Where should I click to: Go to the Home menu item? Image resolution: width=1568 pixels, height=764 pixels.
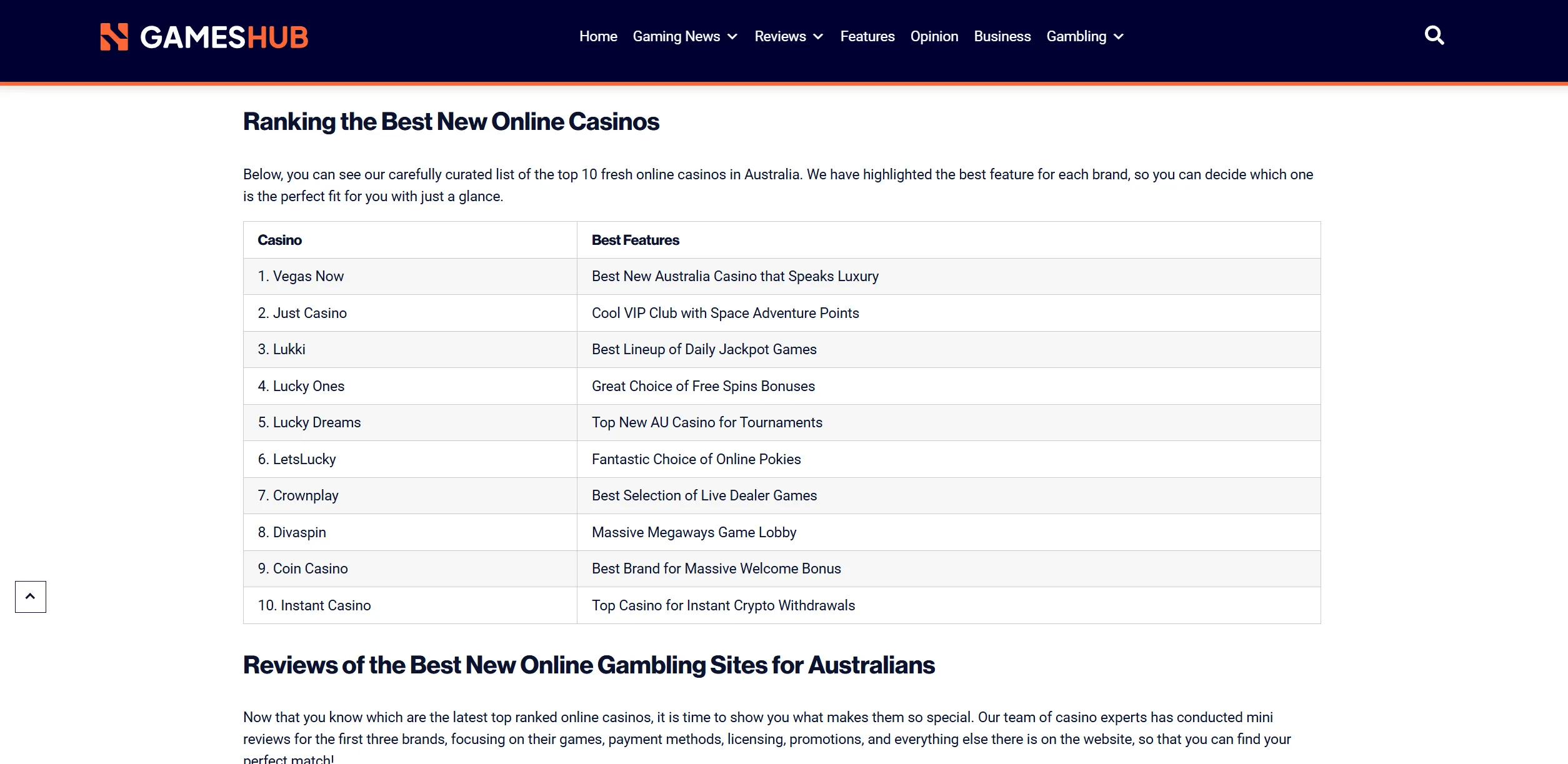(598, 36)
